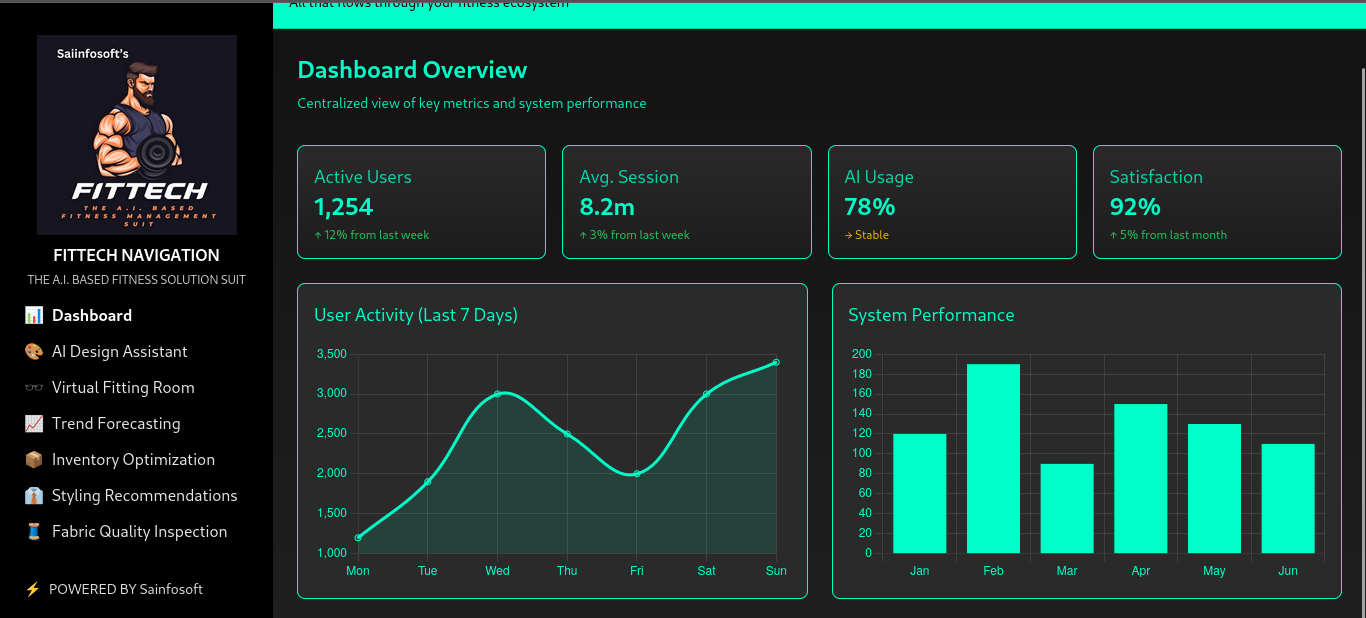Screen dimensions: 1366x618
Task: Click the palette icon for AI Design Assistant
Action: (x=34, y=352)
